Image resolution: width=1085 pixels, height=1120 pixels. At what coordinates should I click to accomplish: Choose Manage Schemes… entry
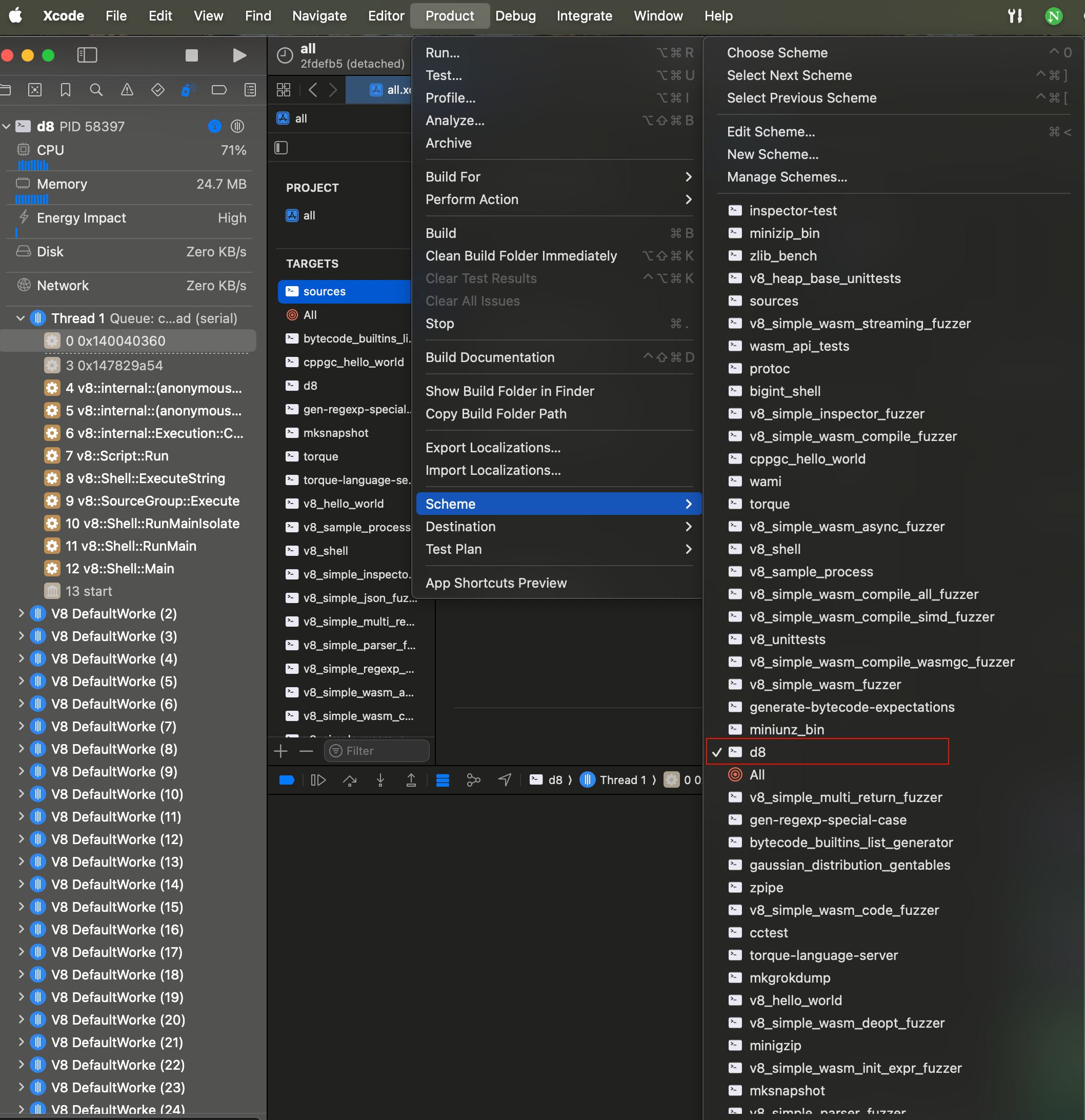click(x=894, y=176)
